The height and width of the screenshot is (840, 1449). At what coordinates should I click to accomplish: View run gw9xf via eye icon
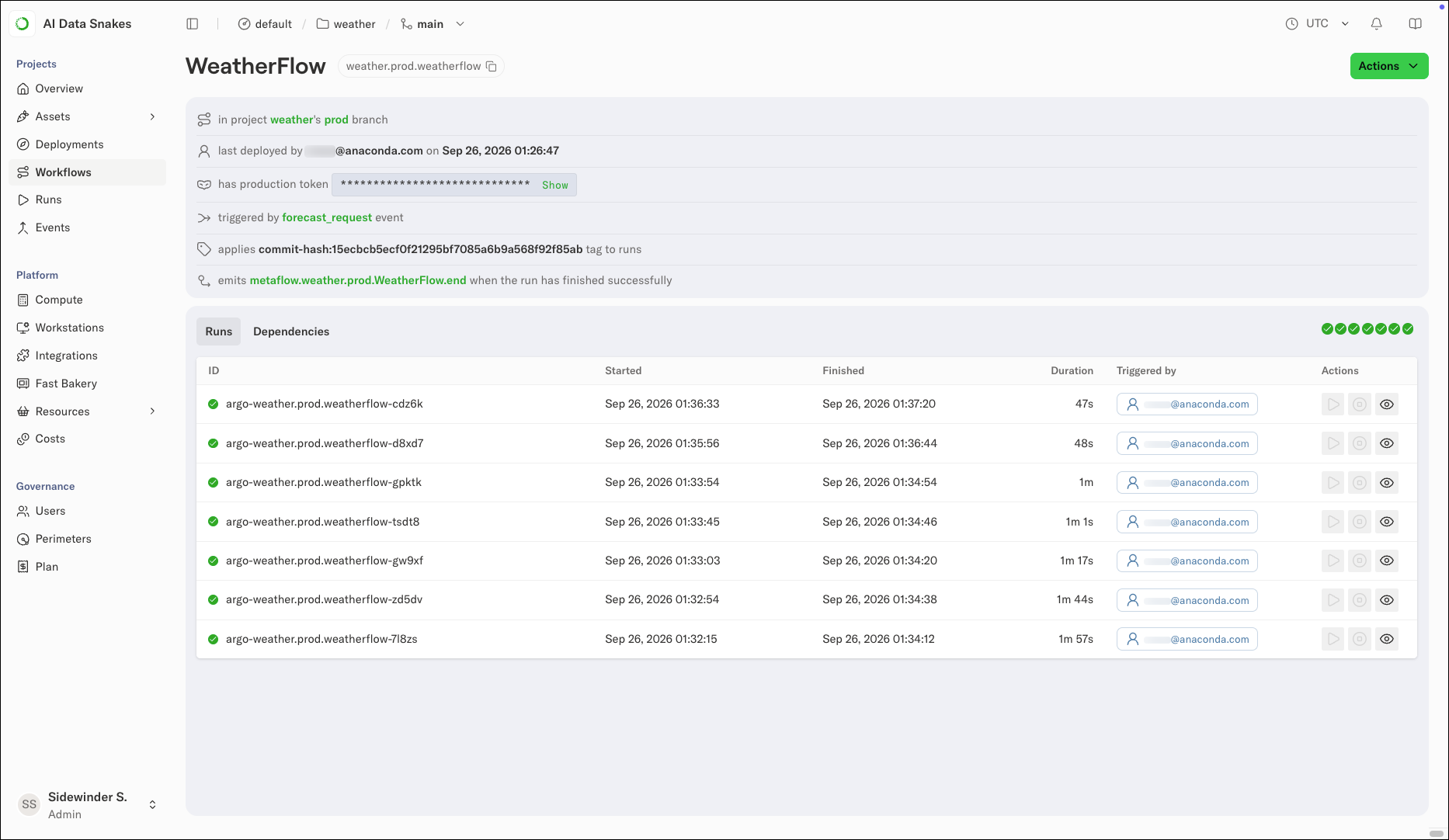pos(1386,561)
